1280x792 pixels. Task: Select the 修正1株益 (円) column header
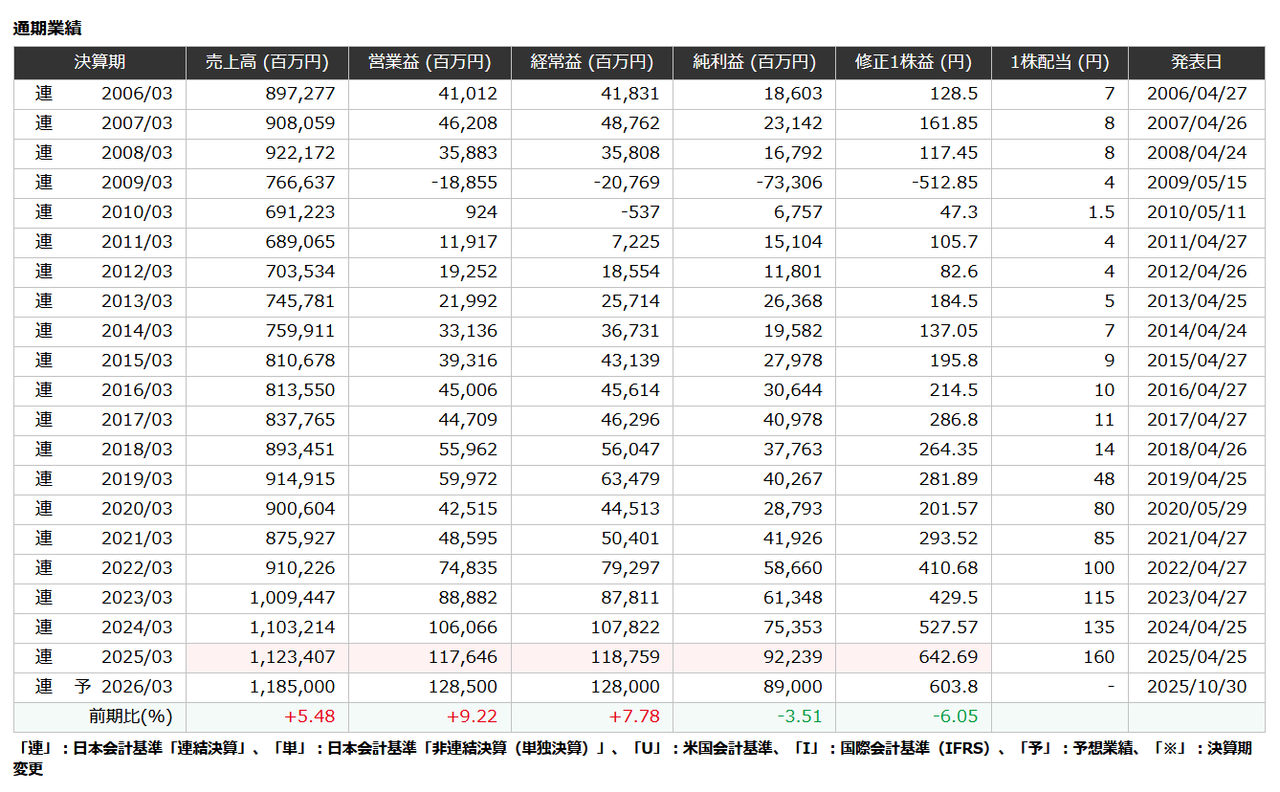[913, 62]
